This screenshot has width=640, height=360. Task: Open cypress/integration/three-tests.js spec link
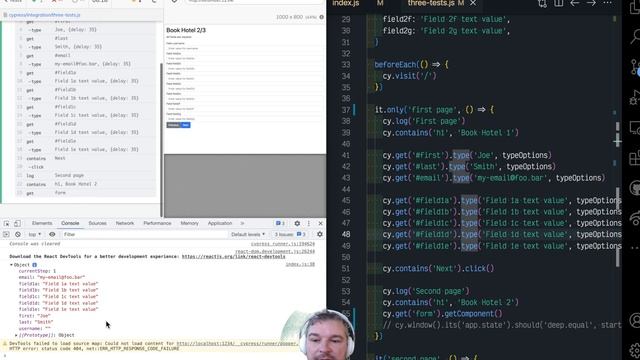[44, 15]
